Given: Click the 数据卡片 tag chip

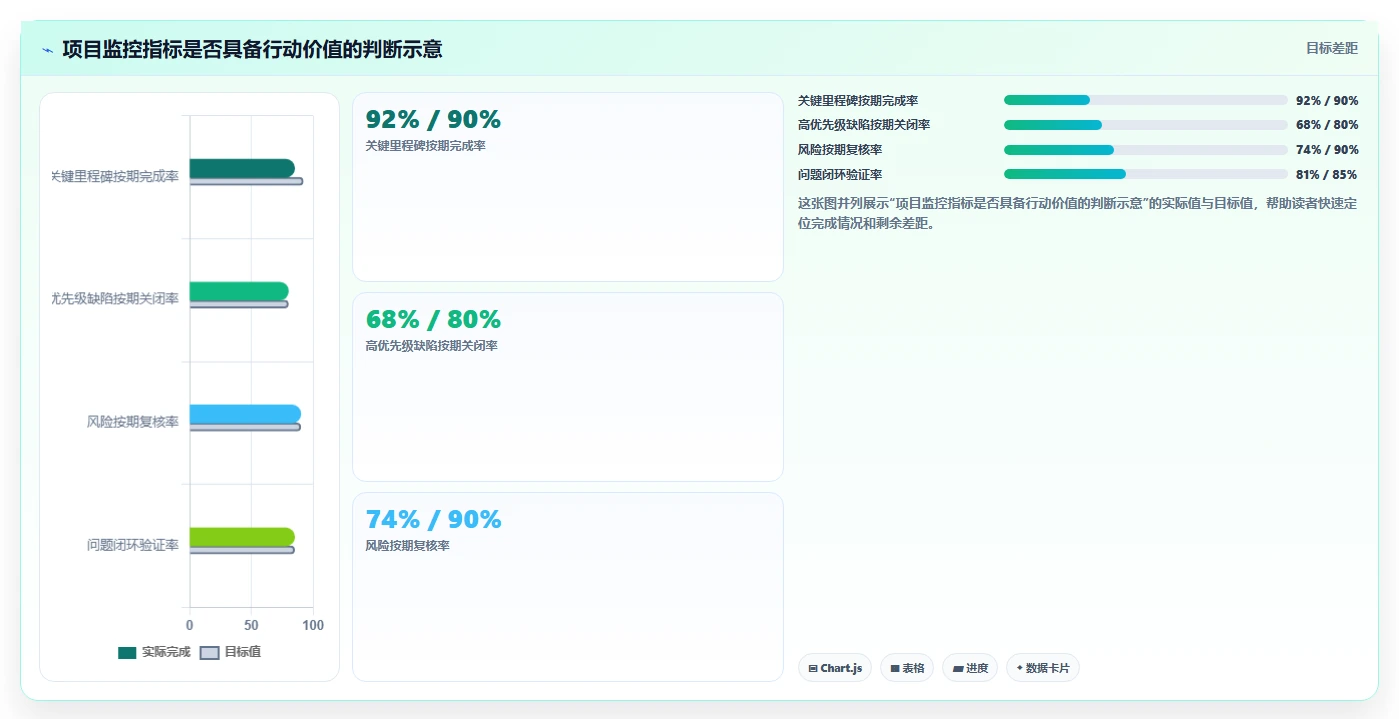Looking at the screenshot, I should click(1043, 668).
